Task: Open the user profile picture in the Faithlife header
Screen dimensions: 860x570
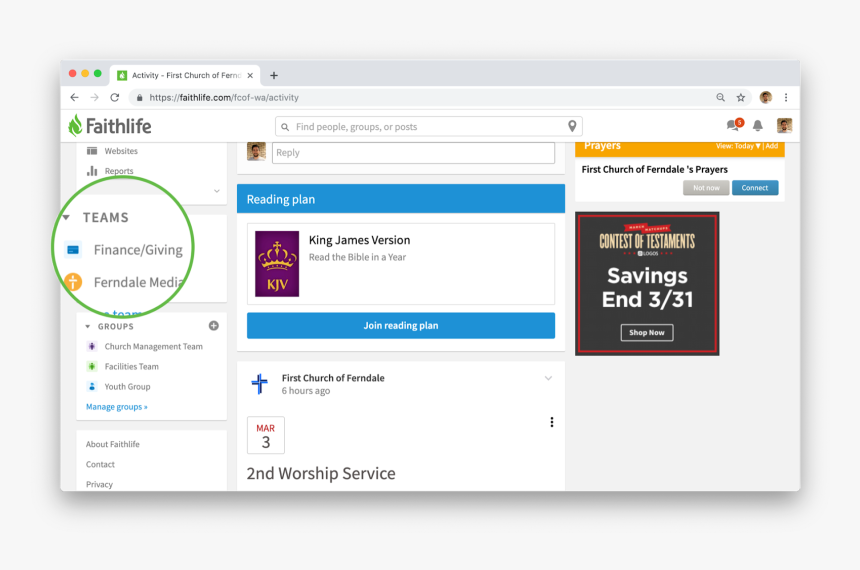Action: coord(784,126)
